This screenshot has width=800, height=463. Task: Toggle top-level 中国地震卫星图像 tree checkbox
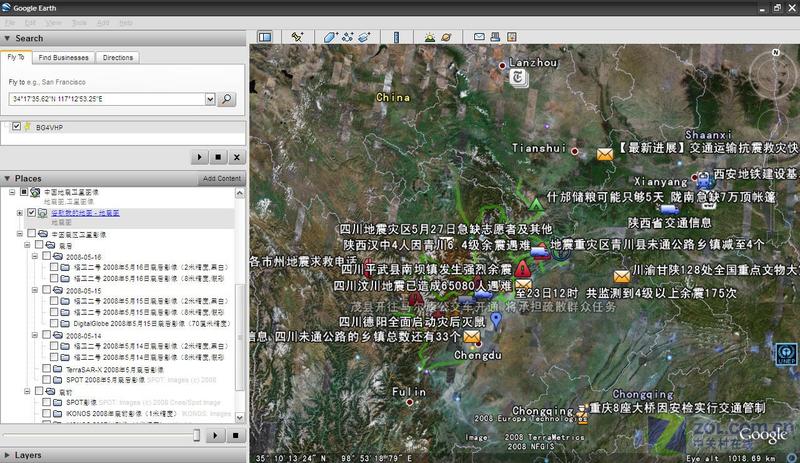tap(23, 192)
